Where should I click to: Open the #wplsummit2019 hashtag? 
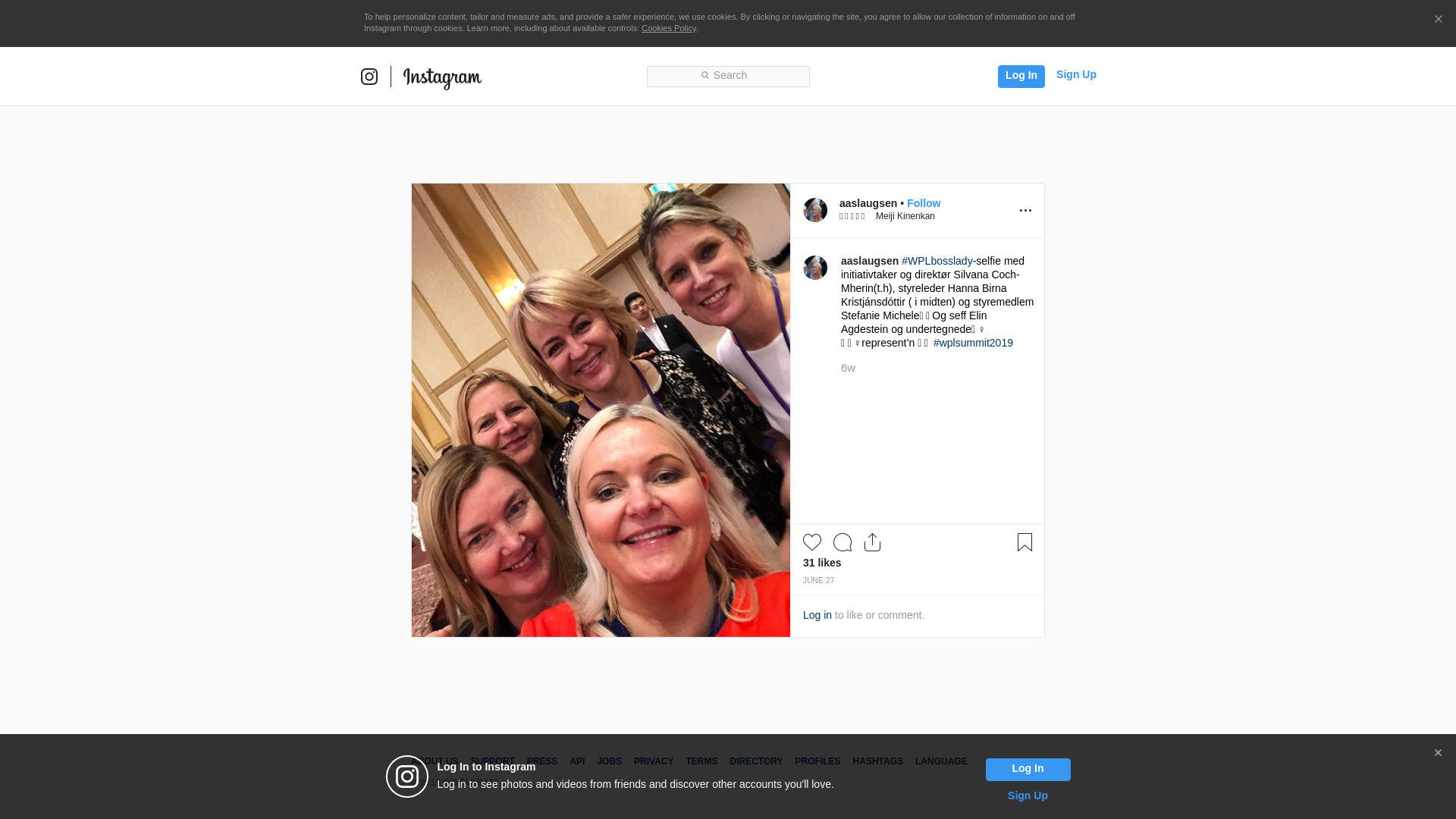[x=973, y=343]
